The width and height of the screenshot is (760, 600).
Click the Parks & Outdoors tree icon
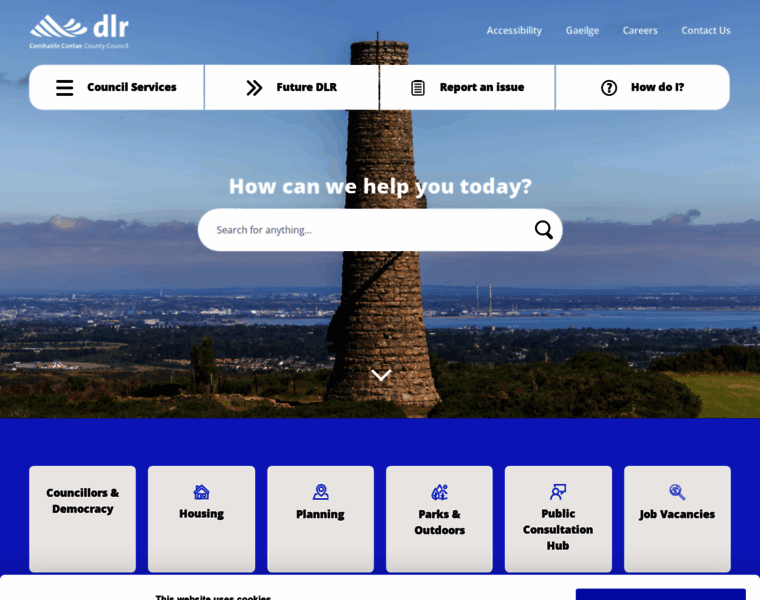point(440,492)
